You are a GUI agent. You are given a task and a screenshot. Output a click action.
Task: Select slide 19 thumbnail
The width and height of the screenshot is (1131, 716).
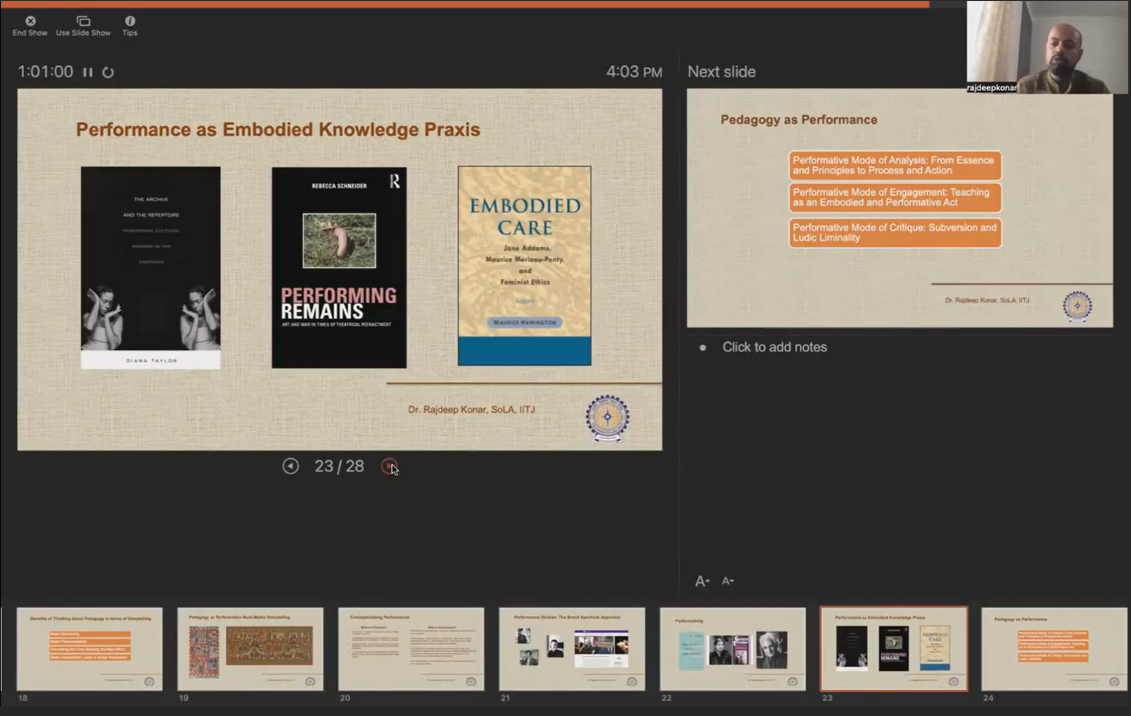(x=250, y=649)
